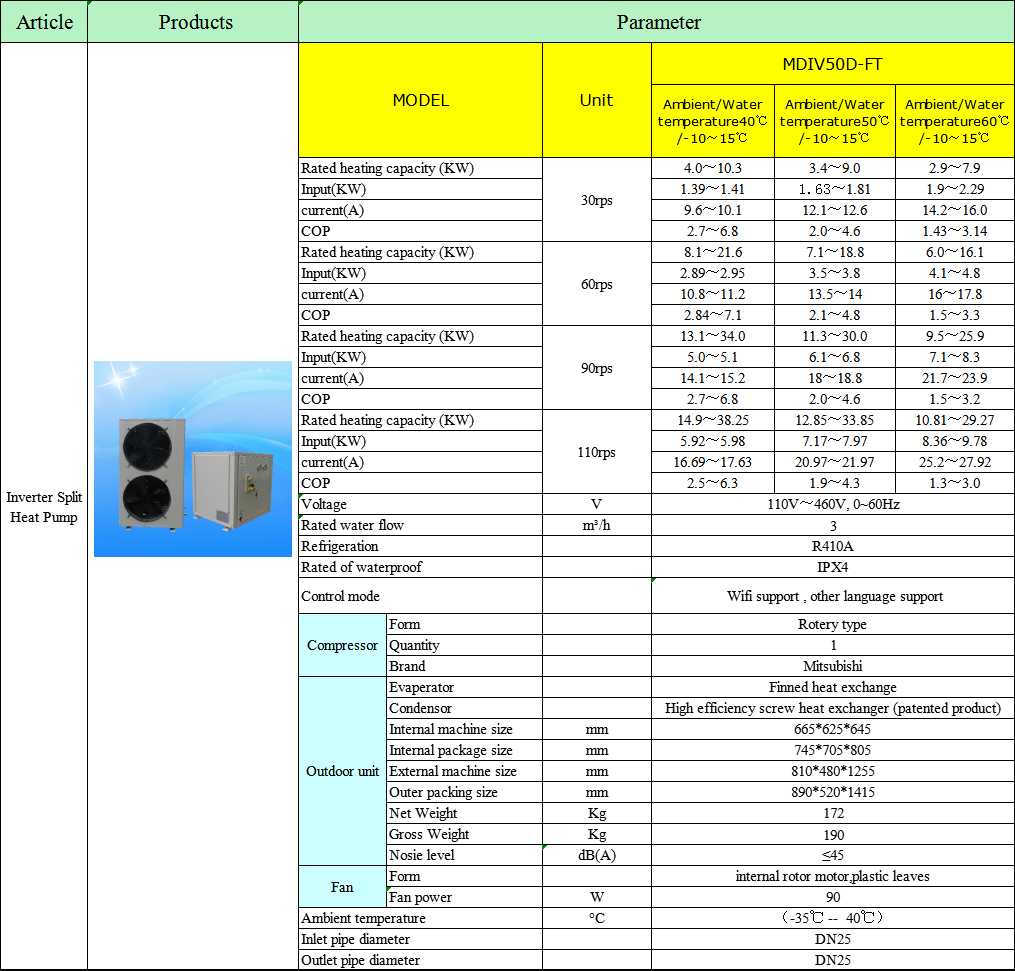
Task: Select the Gross Weight value '190'
Action: point(832,834)
